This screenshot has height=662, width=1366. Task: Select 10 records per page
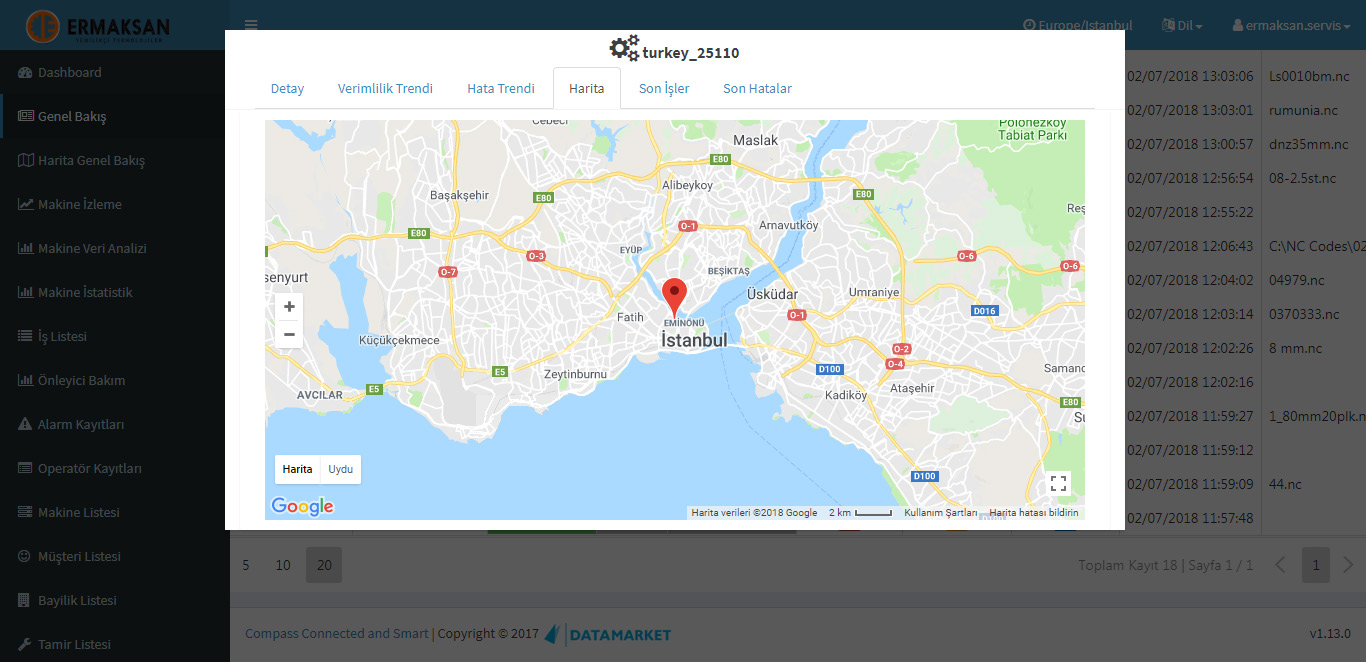click(283, 565)
